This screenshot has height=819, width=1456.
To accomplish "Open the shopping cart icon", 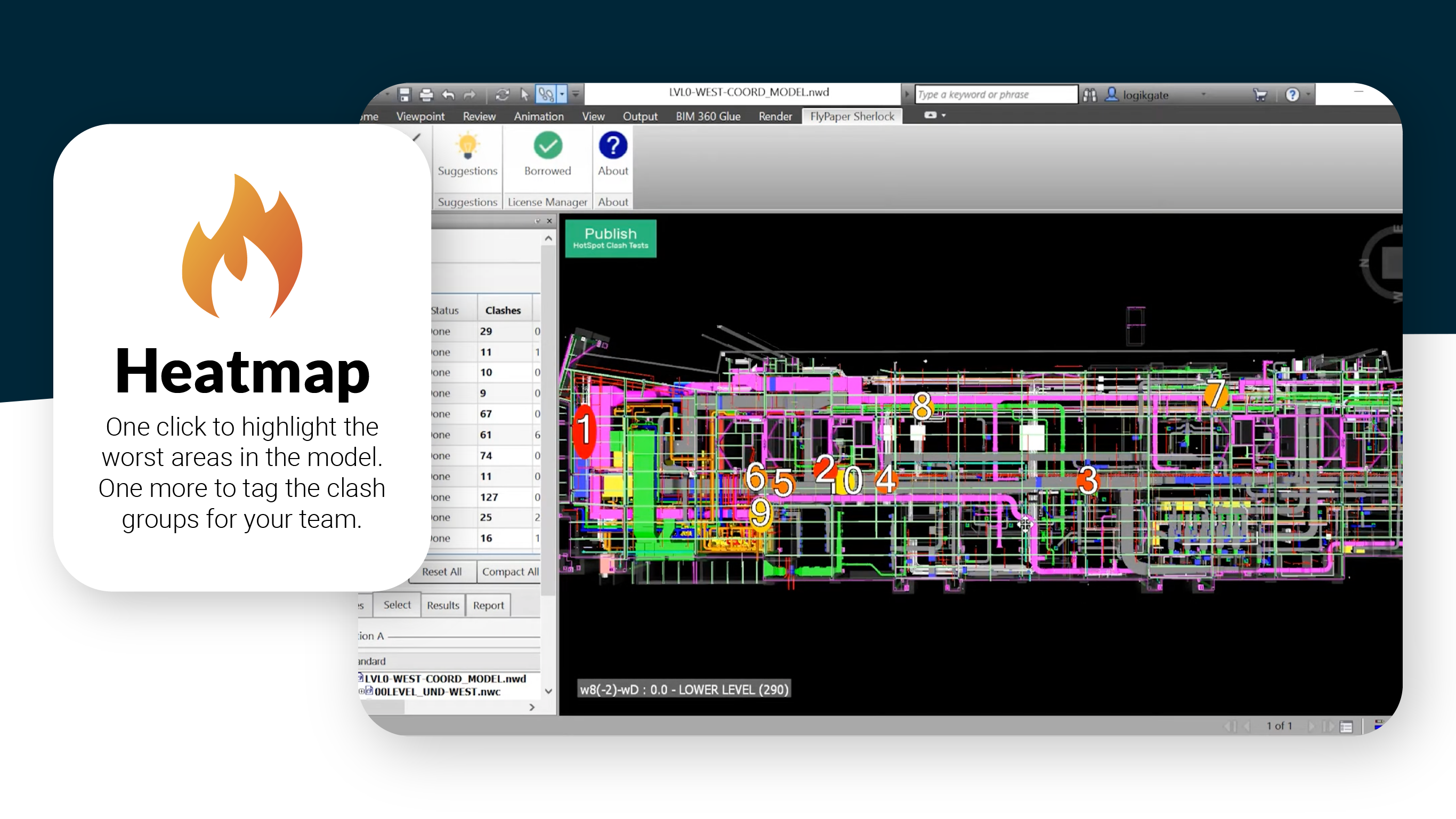I will click(x=1259, y=95).
